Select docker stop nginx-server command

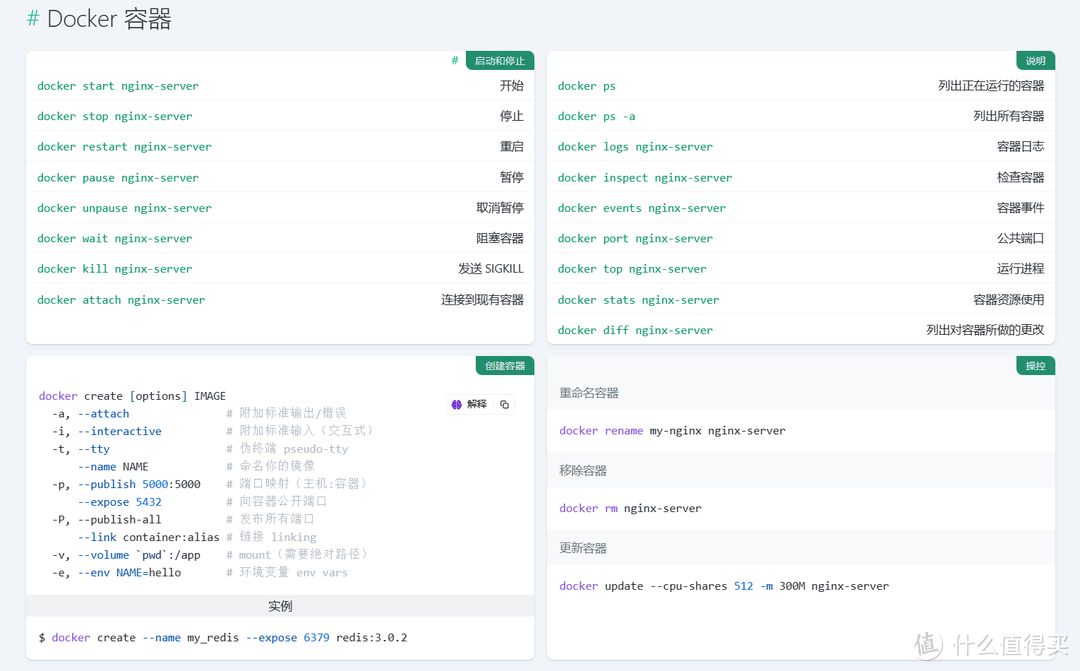click(114, 116)
